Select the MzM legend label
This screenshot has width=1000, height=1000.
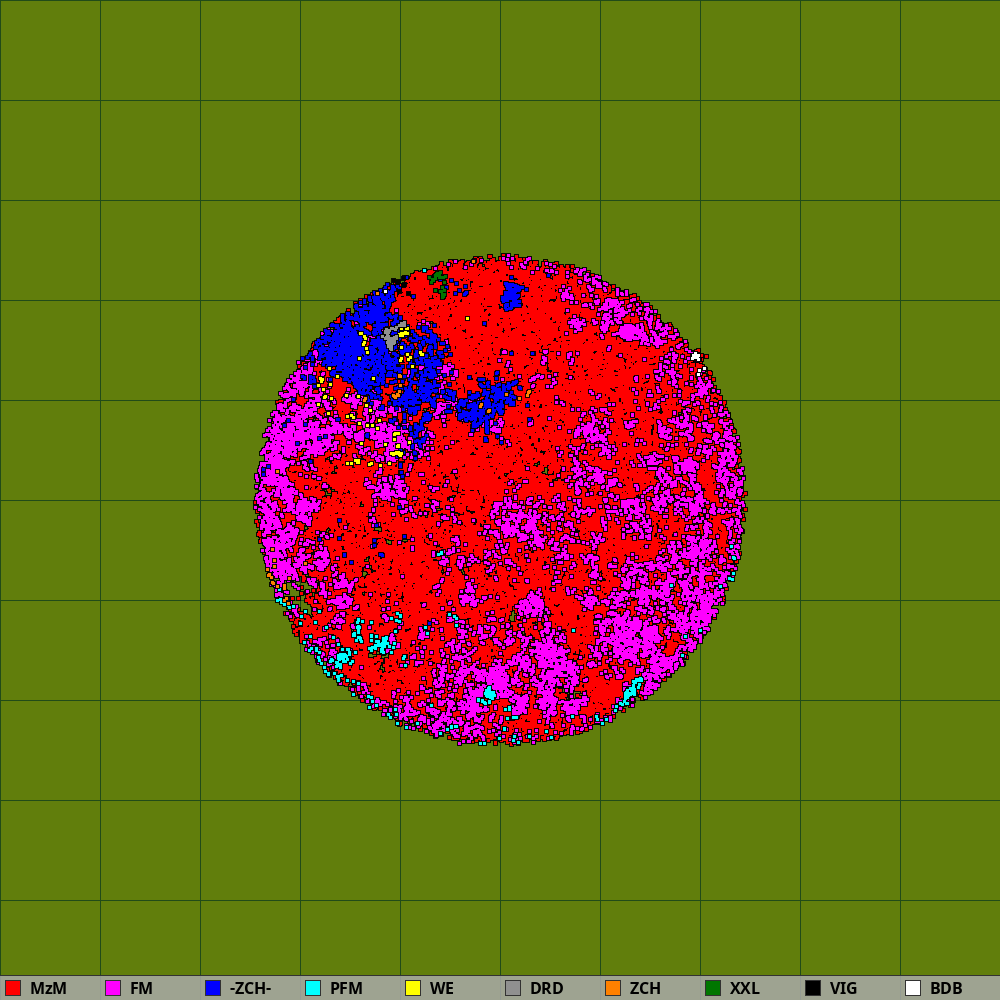48,989
